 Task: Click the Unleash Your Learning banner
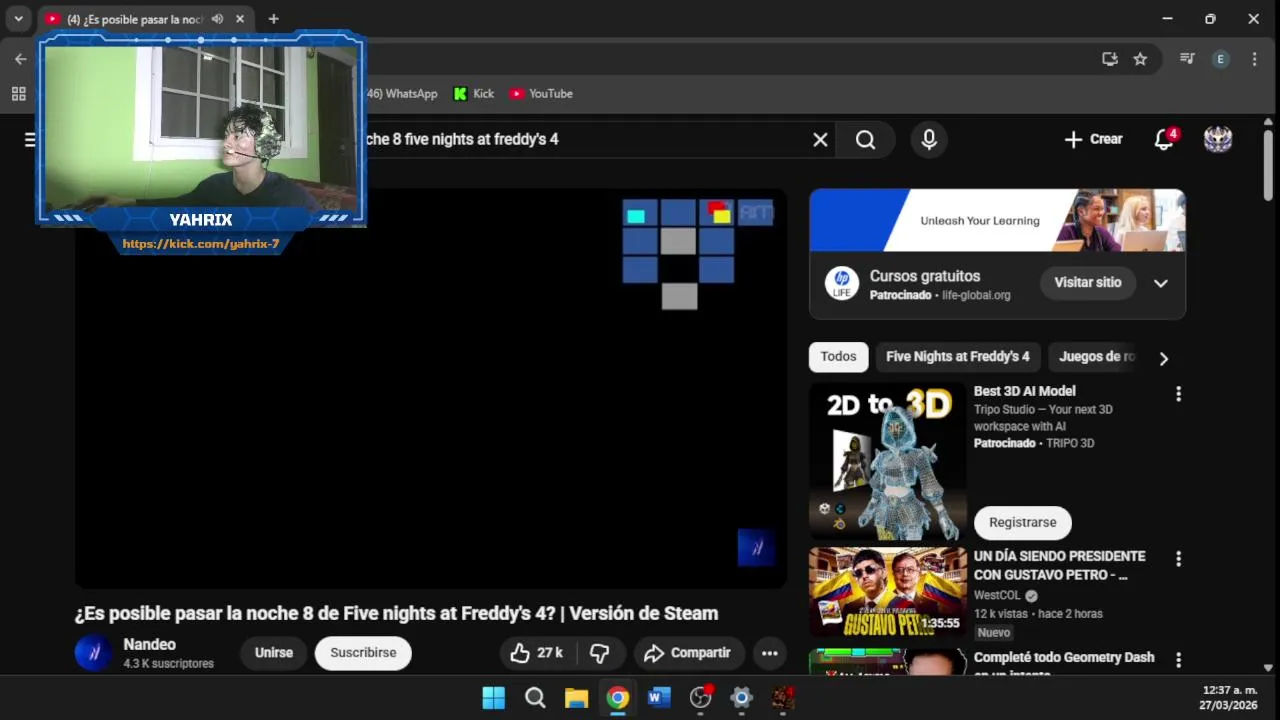click(x=997, y=220)
